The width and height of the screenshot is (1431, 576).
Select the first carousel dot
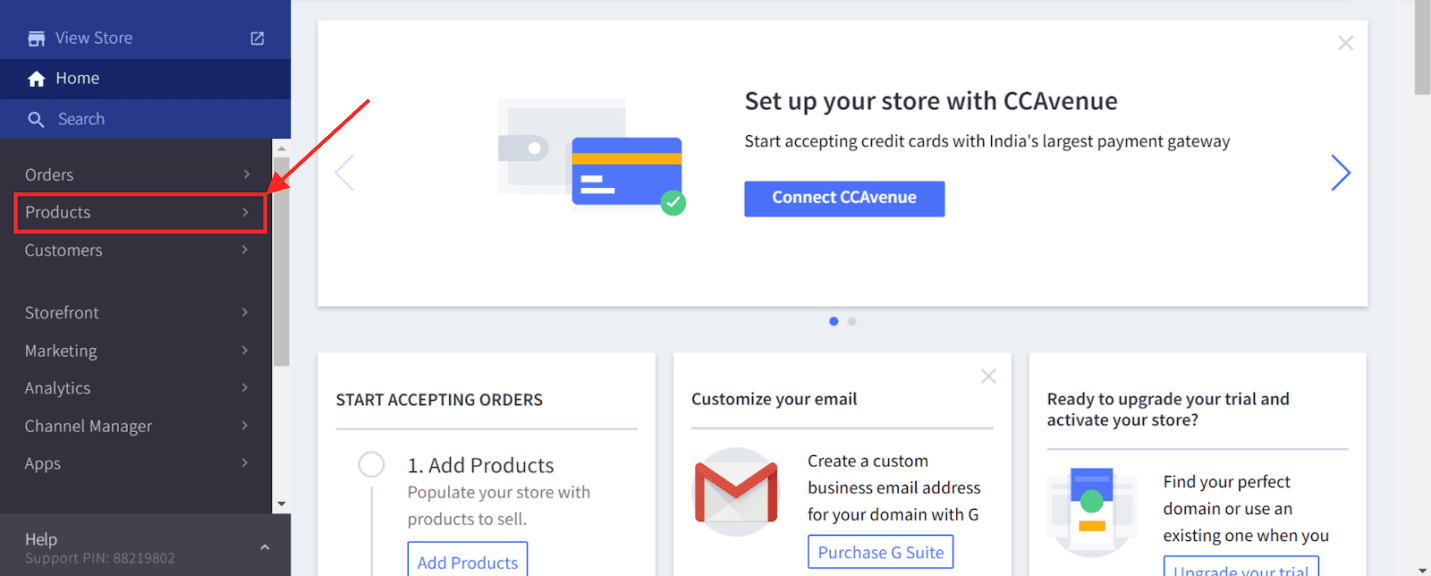click(834, 321)
